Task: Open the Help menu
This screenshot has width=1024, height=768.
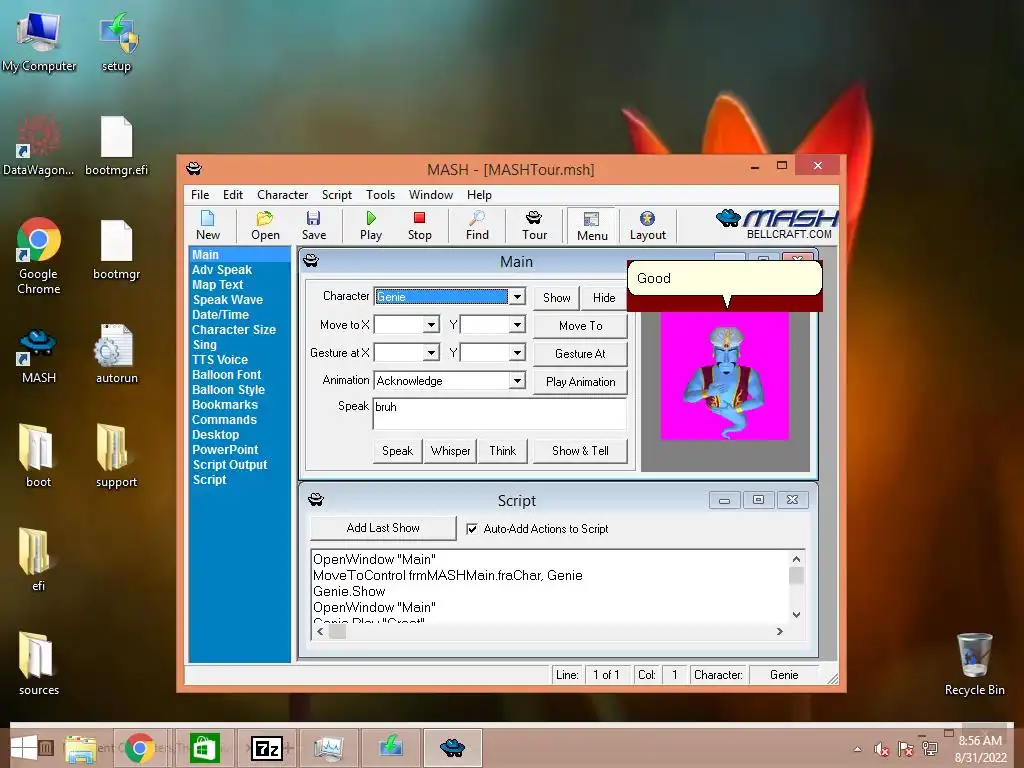Action: point(479,195)
